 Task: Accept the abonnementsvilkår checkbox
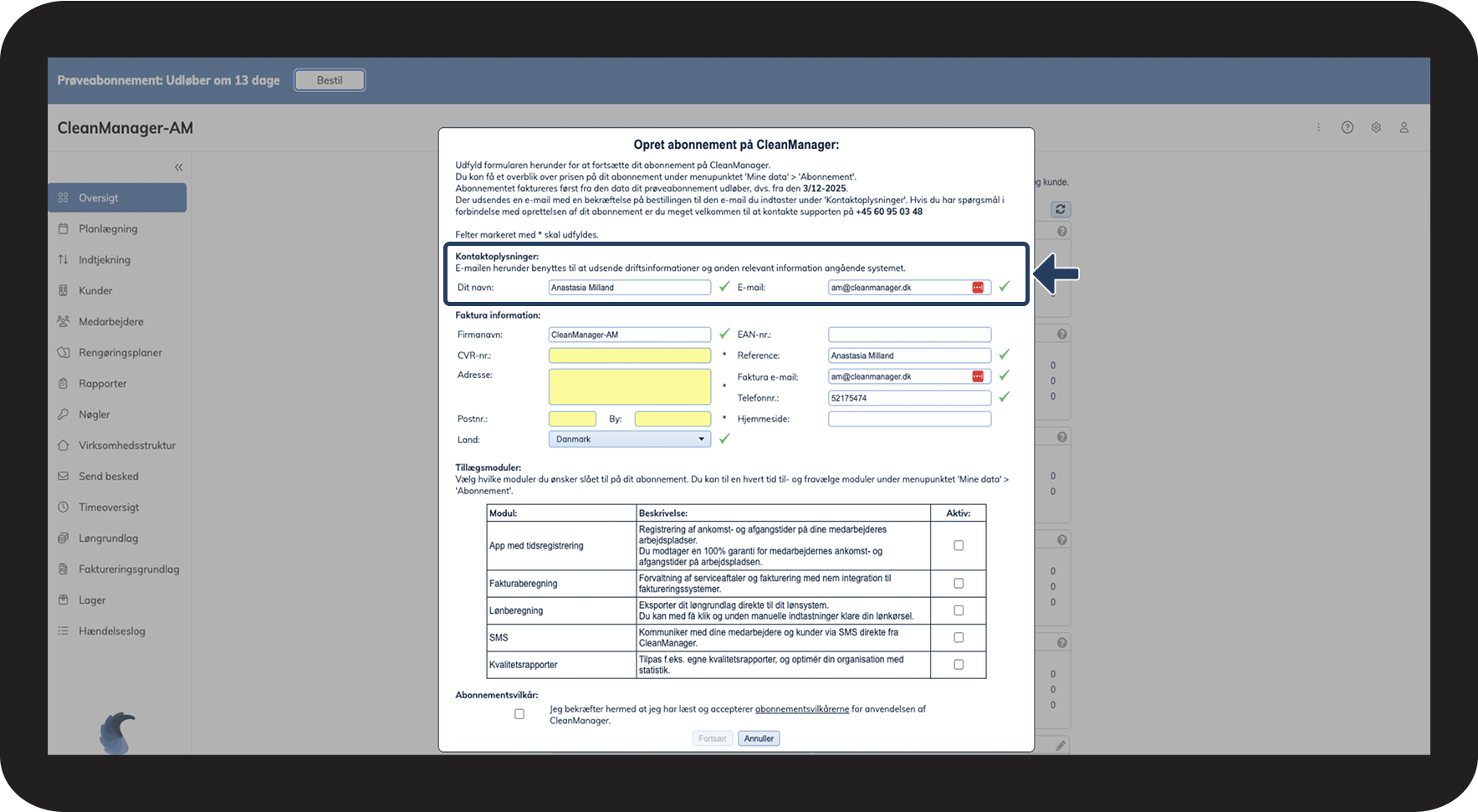point(519,714)
